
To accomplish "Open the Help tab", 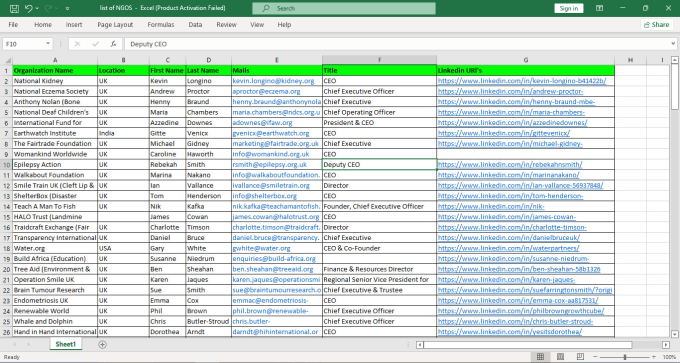I will 284,25.
